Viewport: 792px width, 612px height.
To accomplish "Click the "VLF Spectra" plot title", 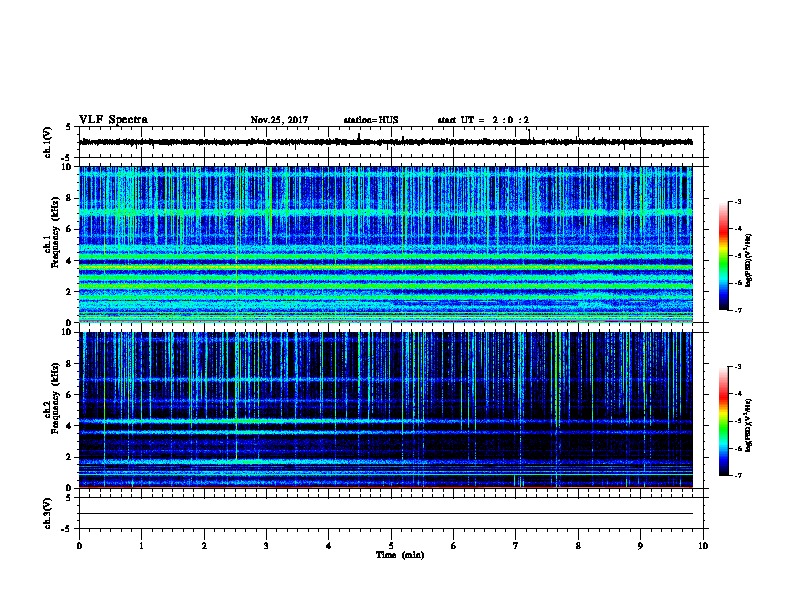I will tap(113, 120).
